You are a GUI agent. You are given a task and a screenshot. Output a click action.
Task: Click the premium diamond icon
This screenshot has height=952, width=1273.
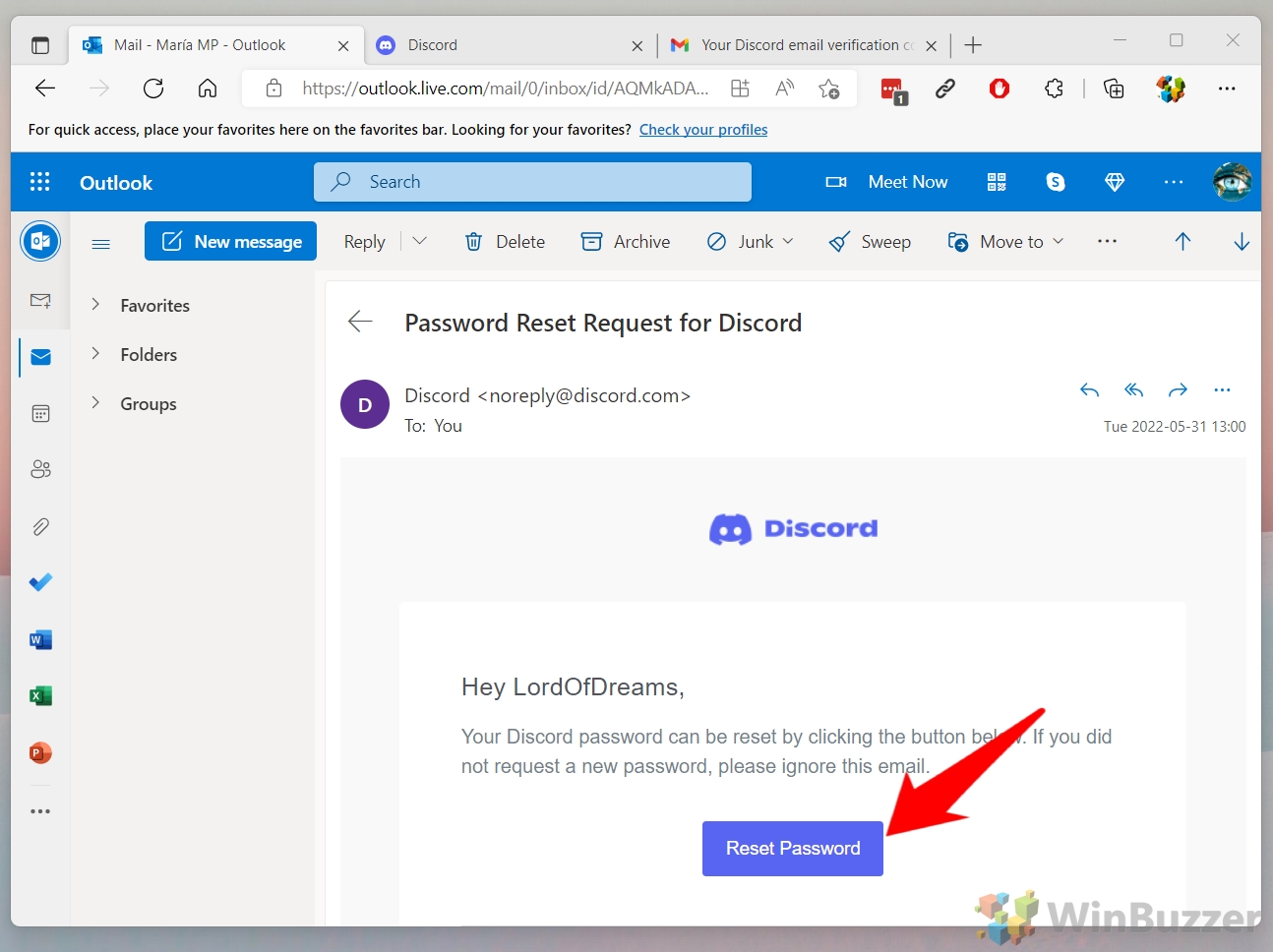(x=1115, y=182)
